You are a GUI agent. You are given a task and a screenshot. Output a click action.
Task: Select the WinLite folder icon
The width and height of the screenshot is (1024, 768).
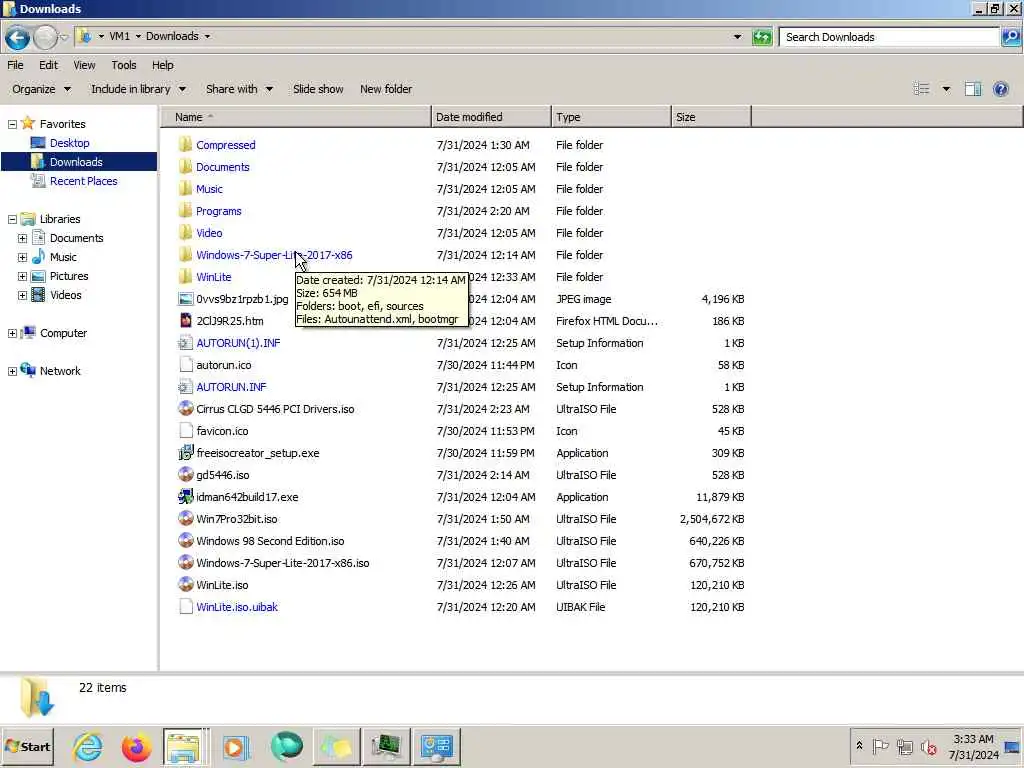click(x=185, y=276)
